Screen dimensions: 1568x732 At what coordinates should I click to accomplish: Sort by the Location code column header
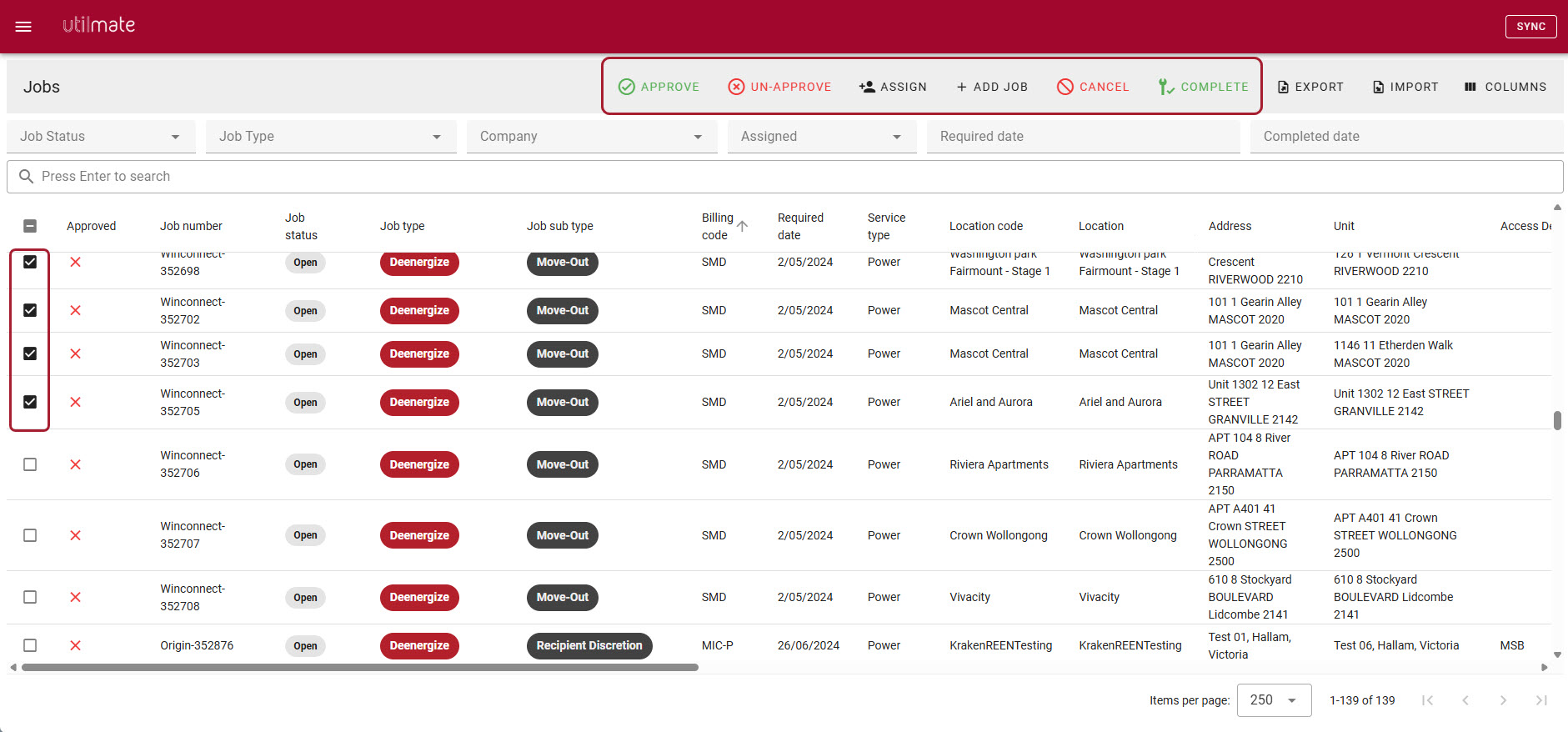pos(985,226)
